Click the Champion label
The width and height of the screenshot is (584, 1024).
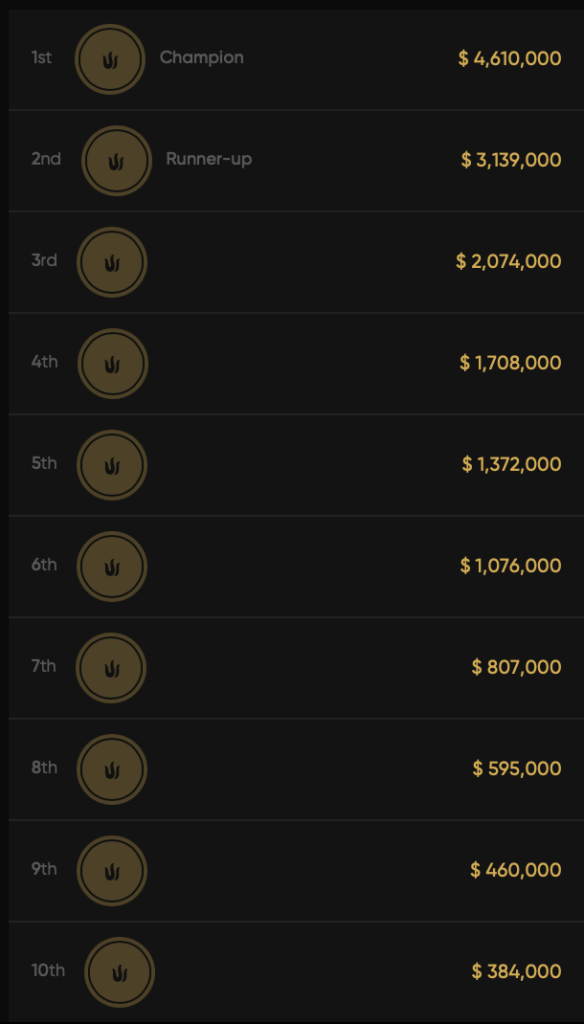[202, 57]
